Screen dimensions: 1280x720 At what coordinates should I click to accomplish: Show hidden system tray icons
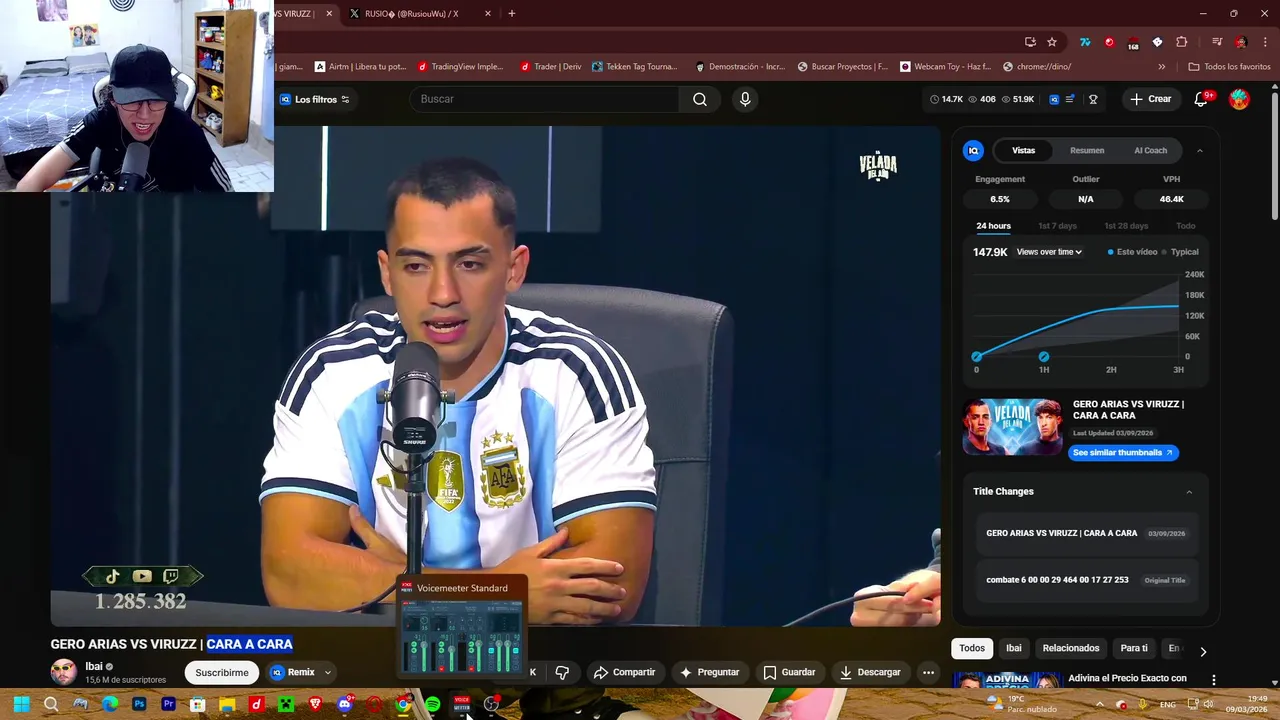click(x=1100, y=704)
